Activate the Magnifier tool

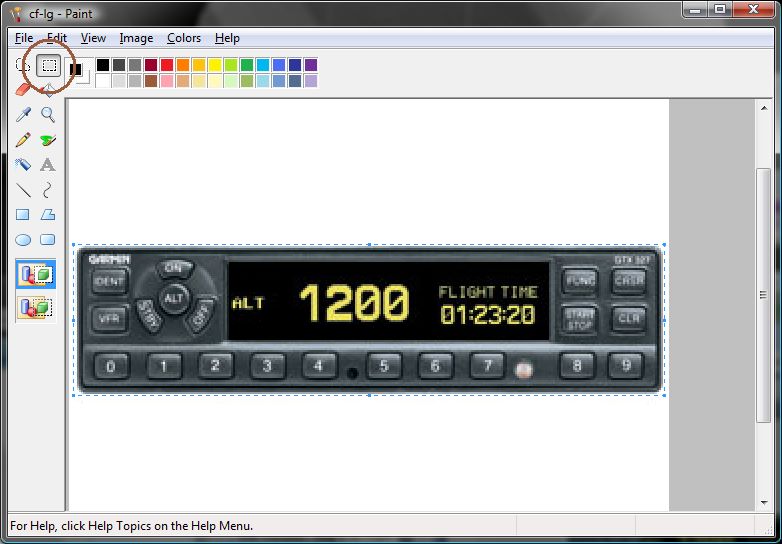tap(48, 115)
